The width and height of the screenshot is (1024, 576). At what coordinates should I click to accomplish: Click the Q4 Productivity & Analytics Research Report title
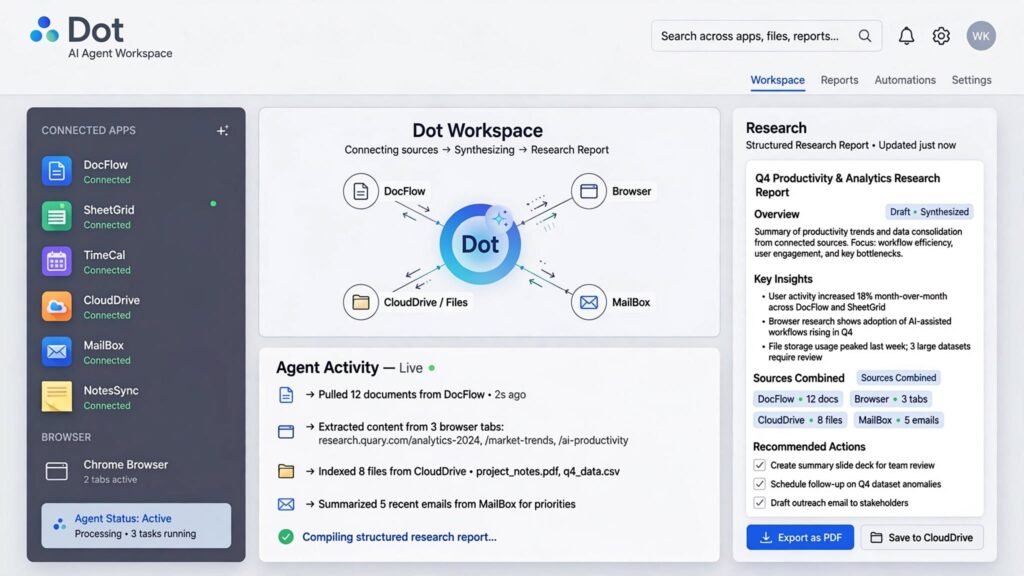tap(847, 185)
